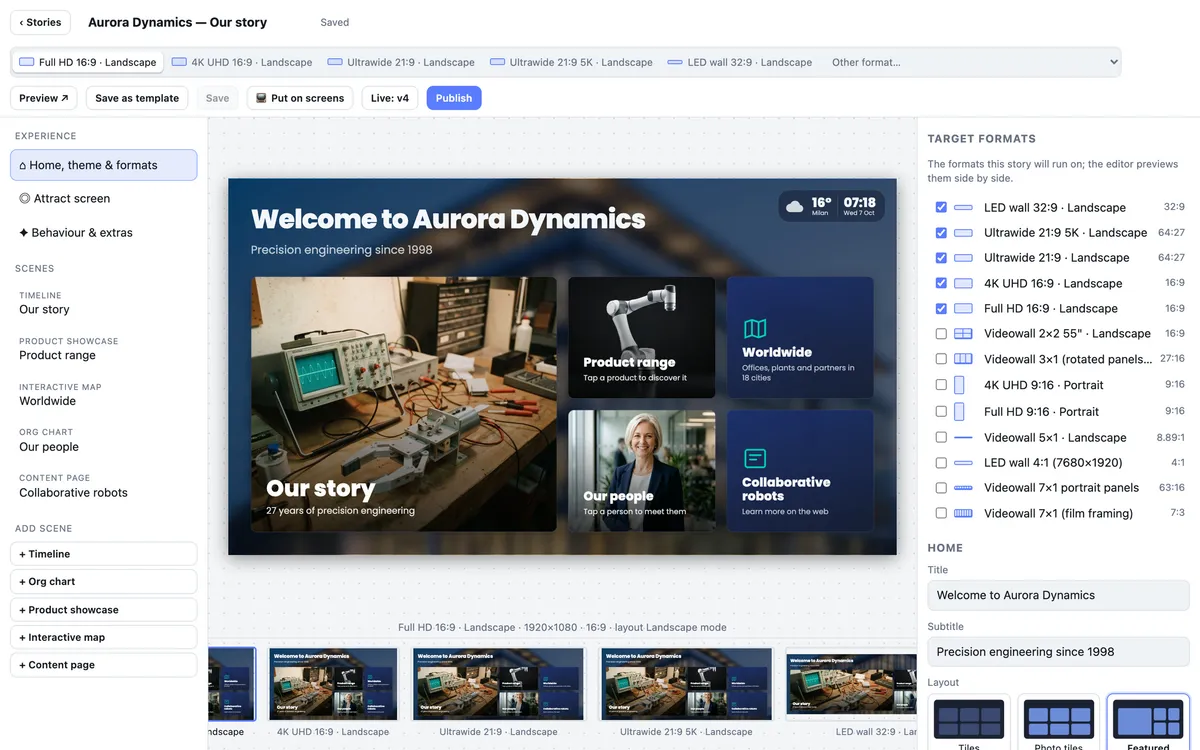The image size is (1200, 750).
Task: Switch to 4K UHD 16:9 Landscape tab
Action: pyautogui.click(x=242, y=62)
